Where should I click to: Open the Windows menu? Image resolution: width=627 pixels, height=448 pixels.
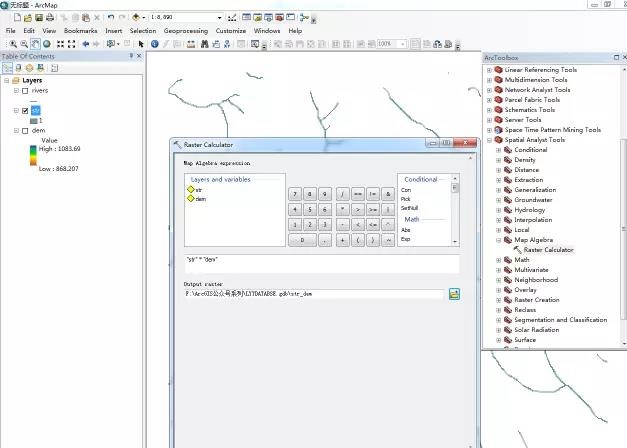tap(267, 31)
